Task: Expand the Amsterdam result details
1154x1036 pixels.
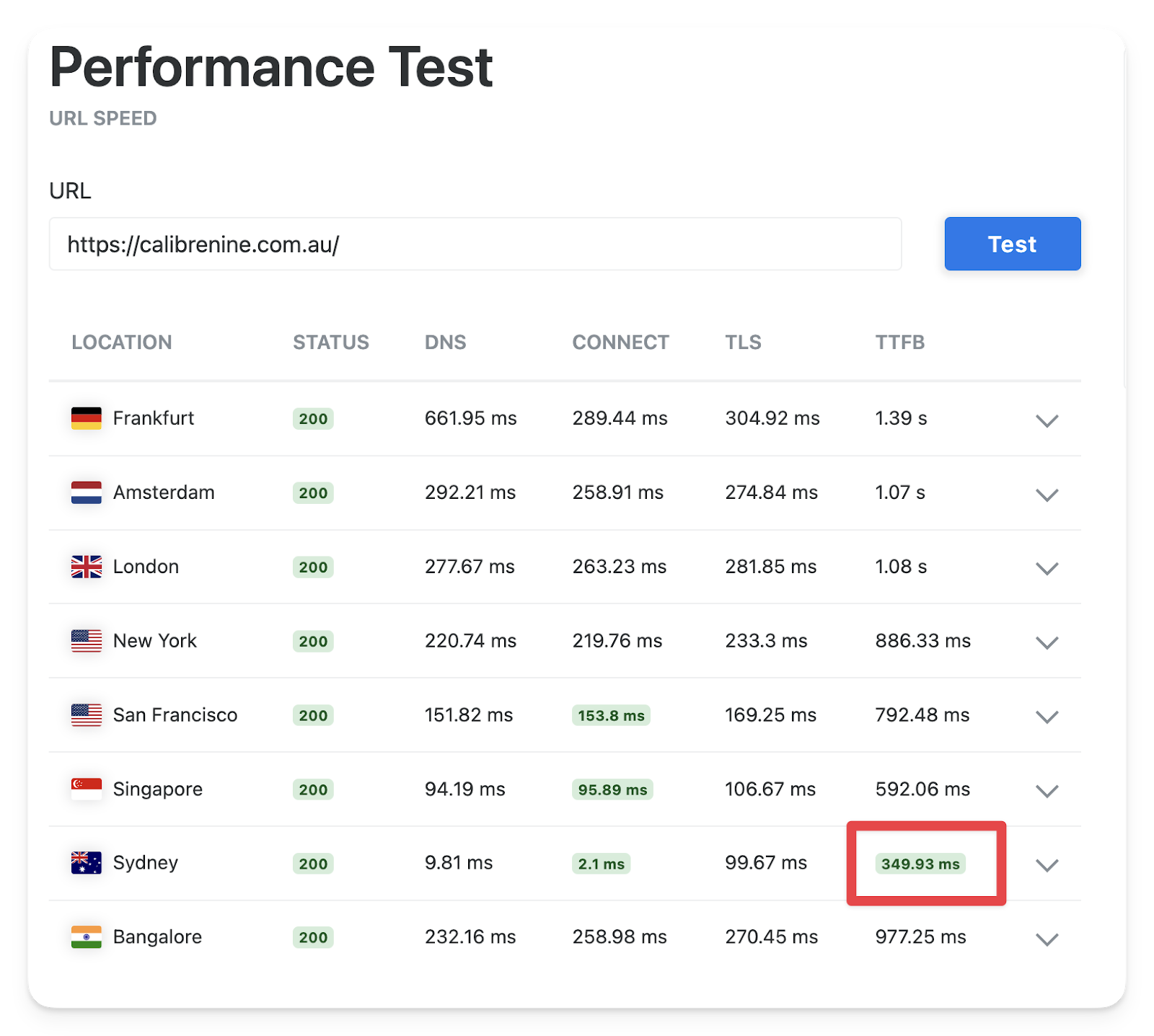Action: 1047,495
